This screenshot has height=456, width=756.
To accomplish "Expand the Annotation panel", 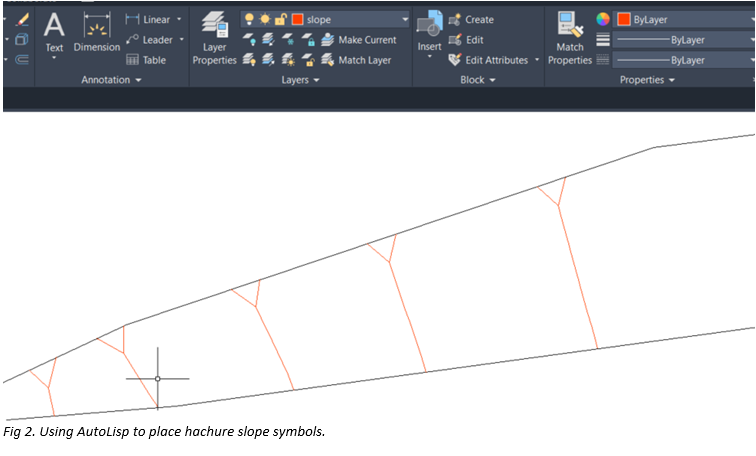I will pyautogui.click(x=111, y=80).
